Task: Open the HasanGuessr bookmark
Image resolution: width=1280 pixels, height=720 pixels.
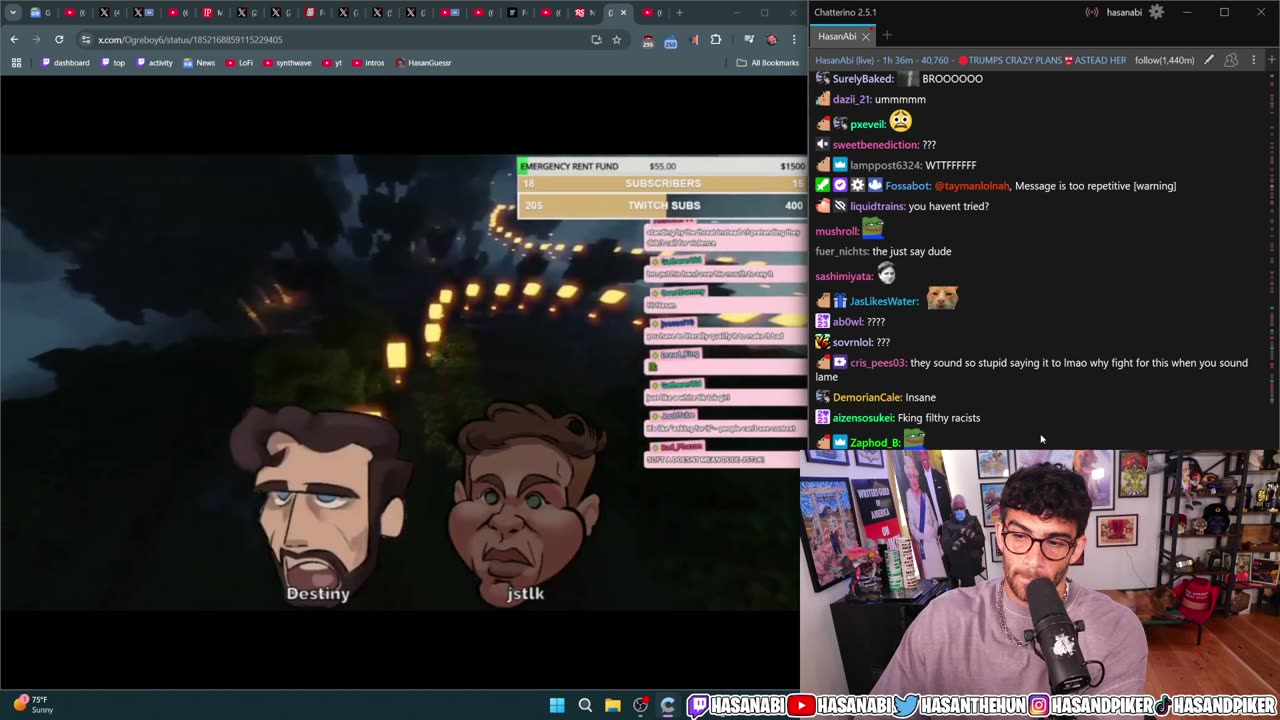Action: (423, 62)
